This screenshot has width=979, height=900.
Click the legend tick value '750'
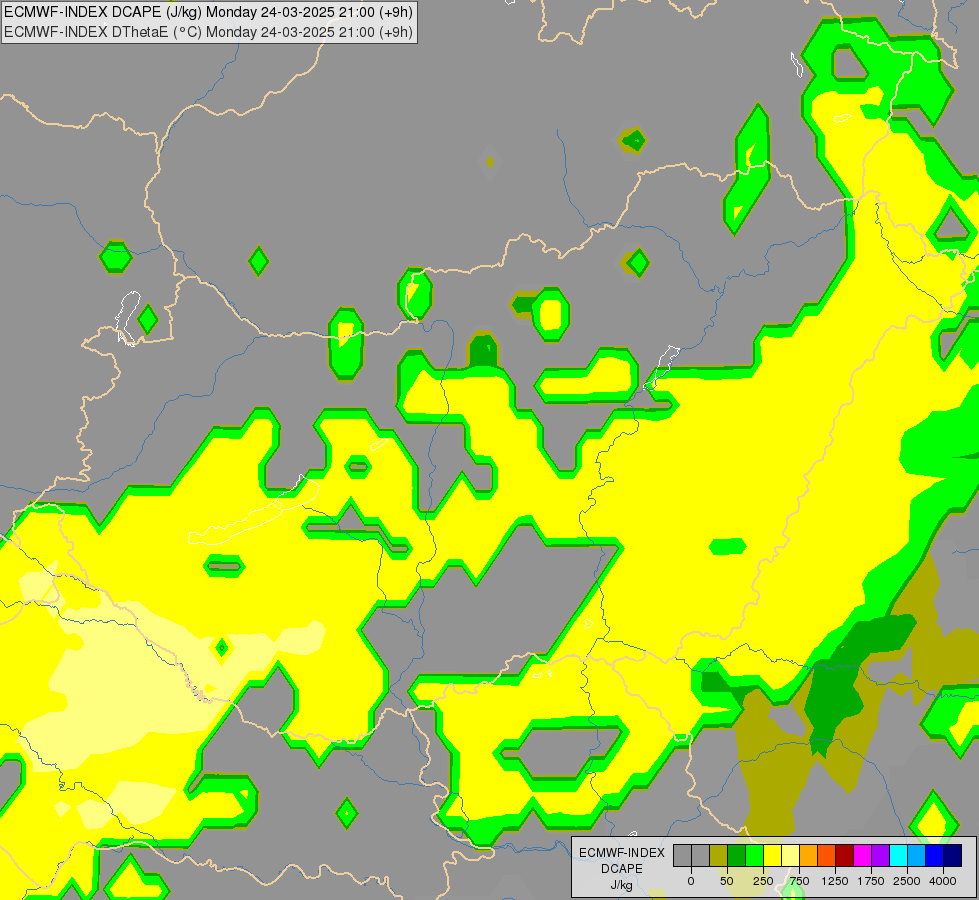(799, 881)
